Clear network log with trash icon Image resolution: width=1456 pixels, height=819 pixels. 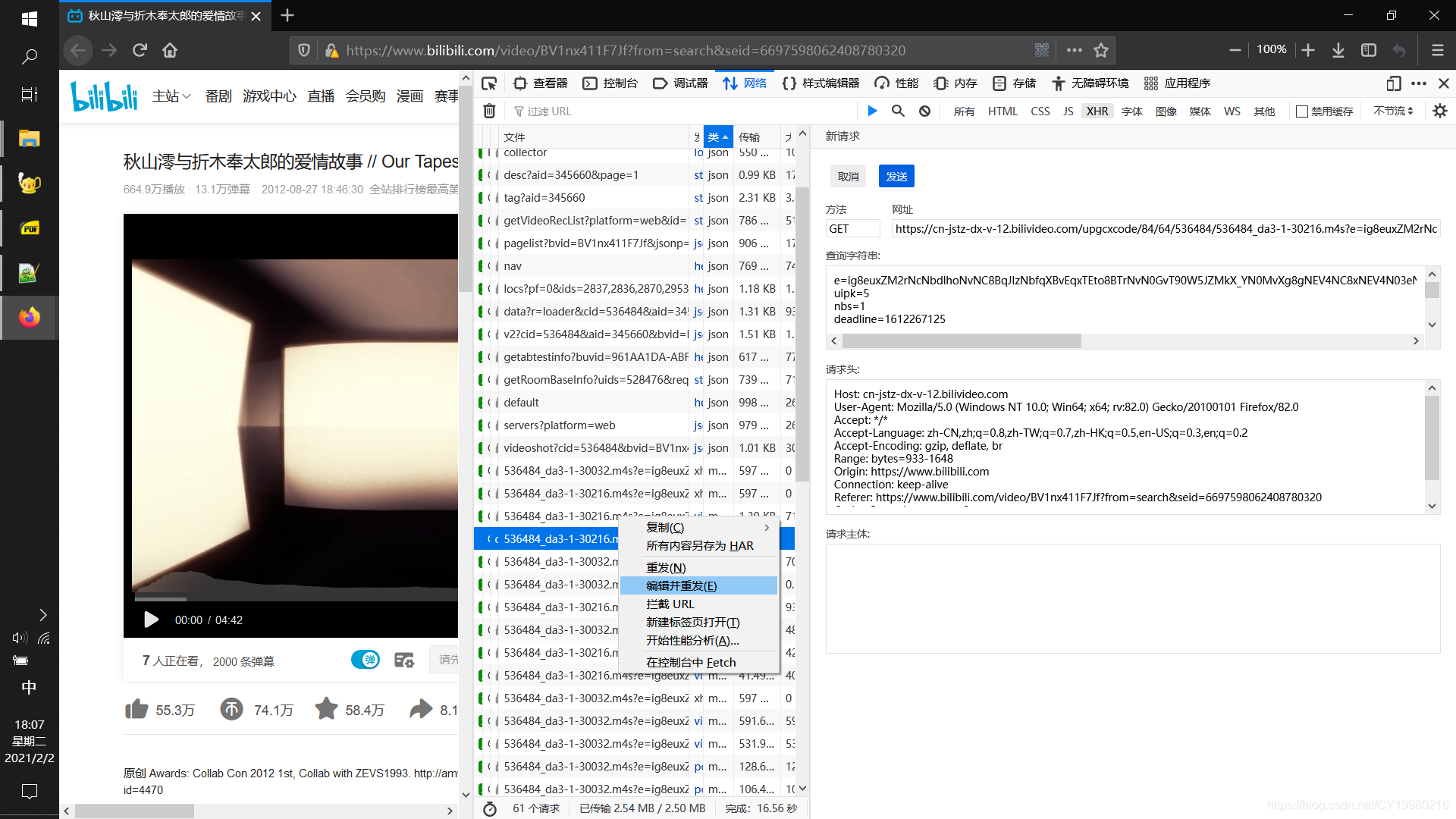point(490,111)
